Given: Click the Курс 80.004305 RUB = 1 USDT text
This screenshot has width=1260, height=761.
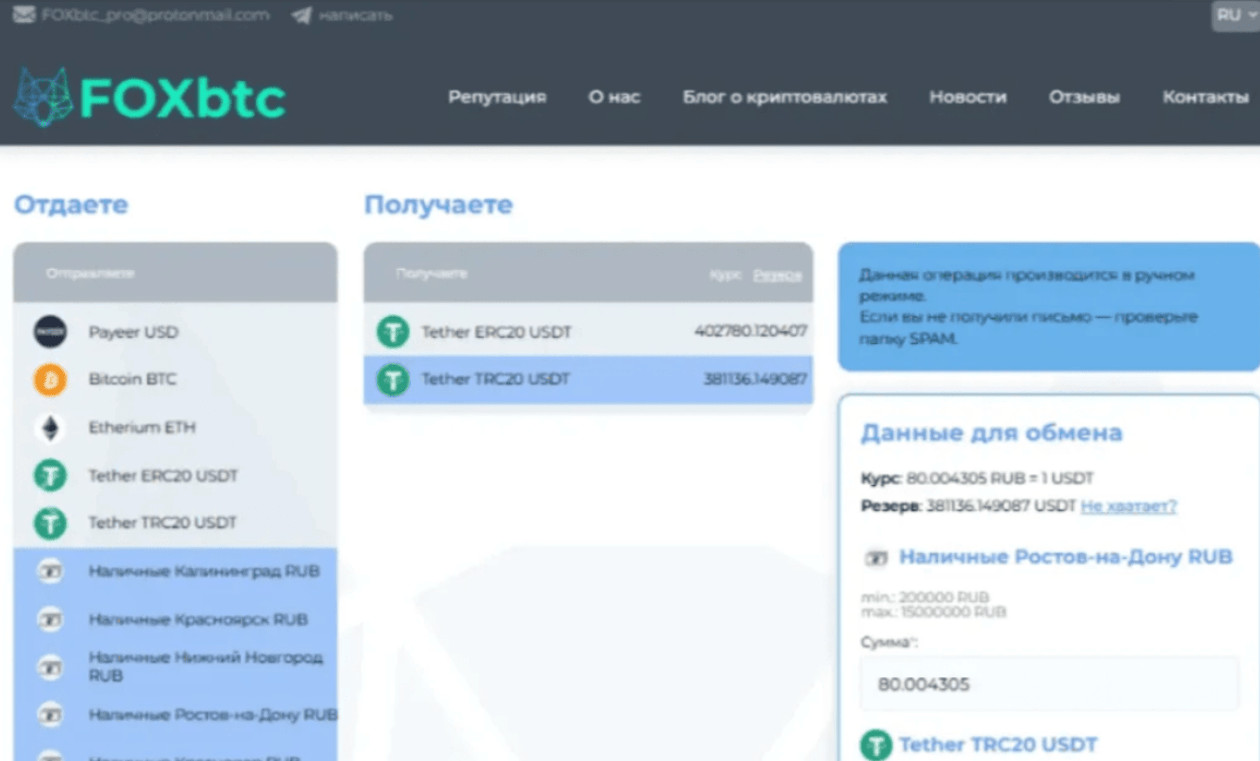Looking at the screenshot, I should pyautogui.click(x=977, y=478).
